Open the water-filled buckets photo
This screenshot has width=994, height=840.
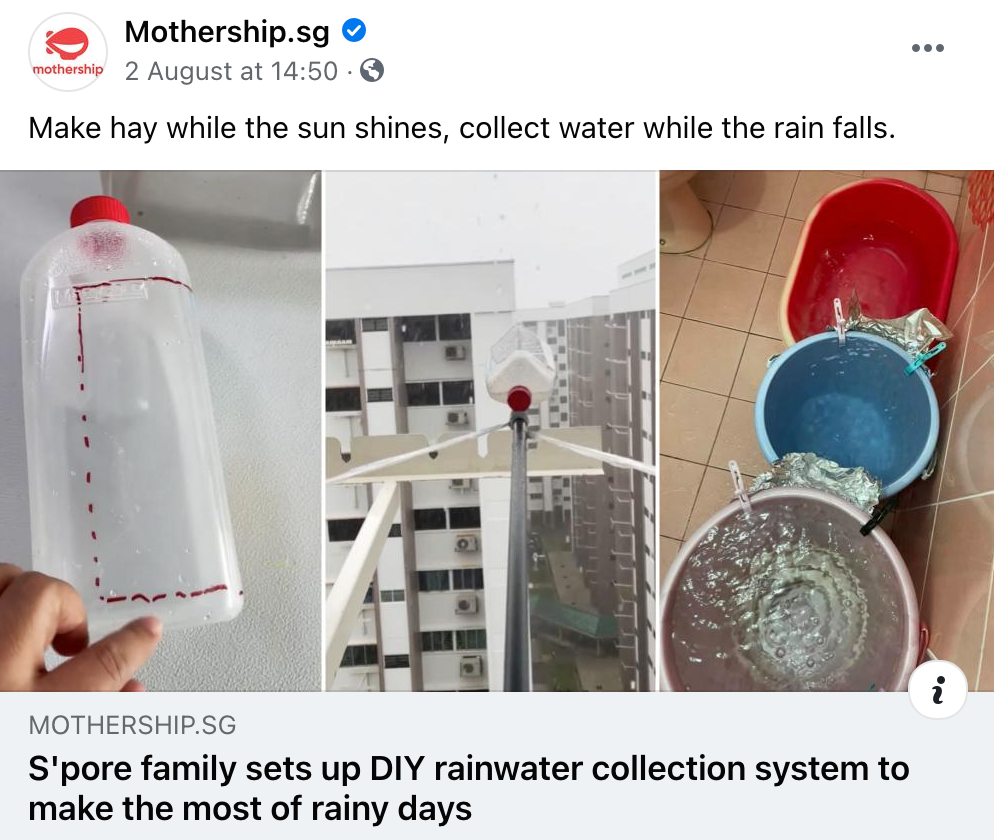click(827, 431)
